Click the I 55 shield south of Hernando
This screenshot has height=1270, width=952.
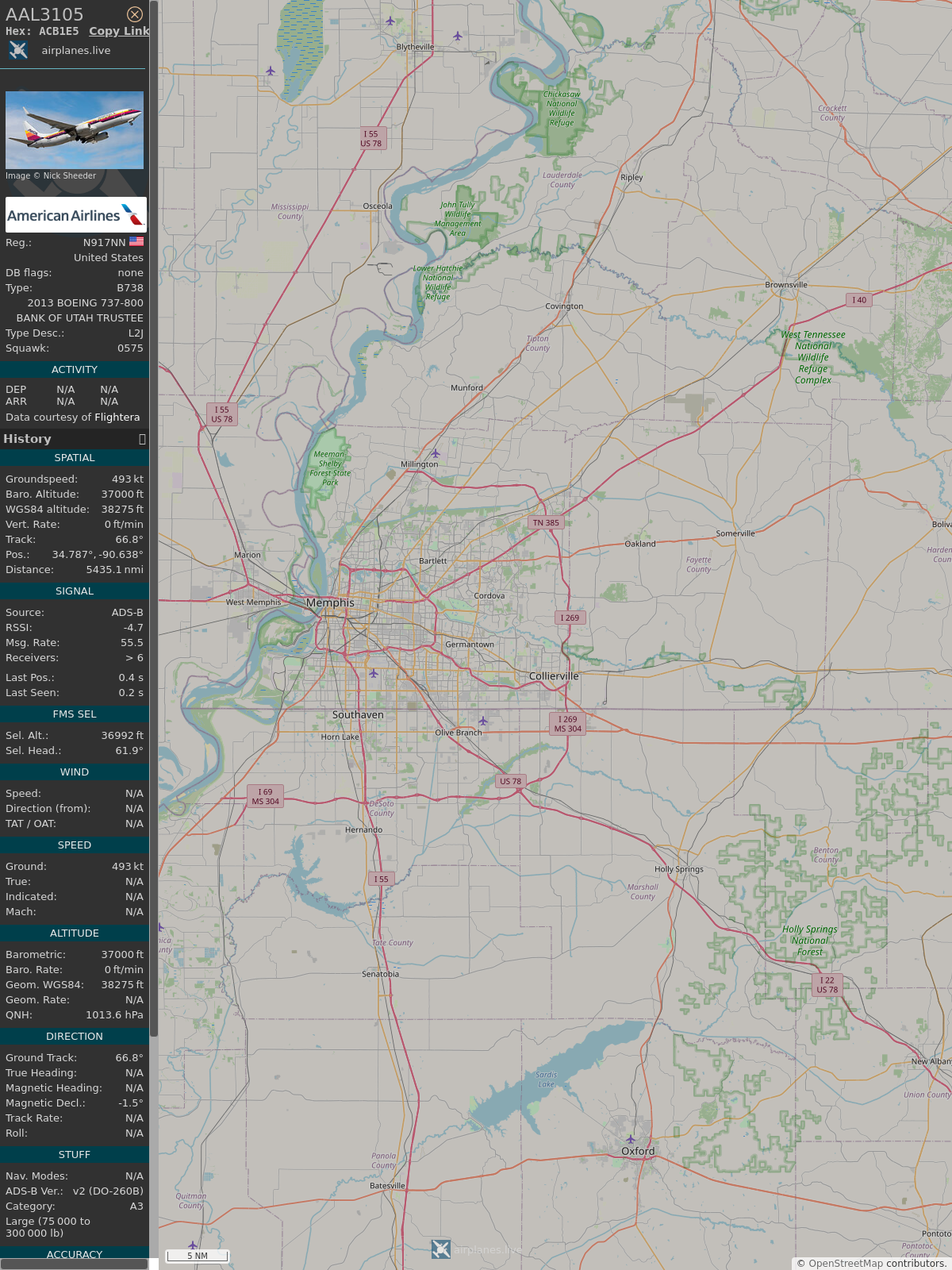pyautogui.click(x=382, y=879)
